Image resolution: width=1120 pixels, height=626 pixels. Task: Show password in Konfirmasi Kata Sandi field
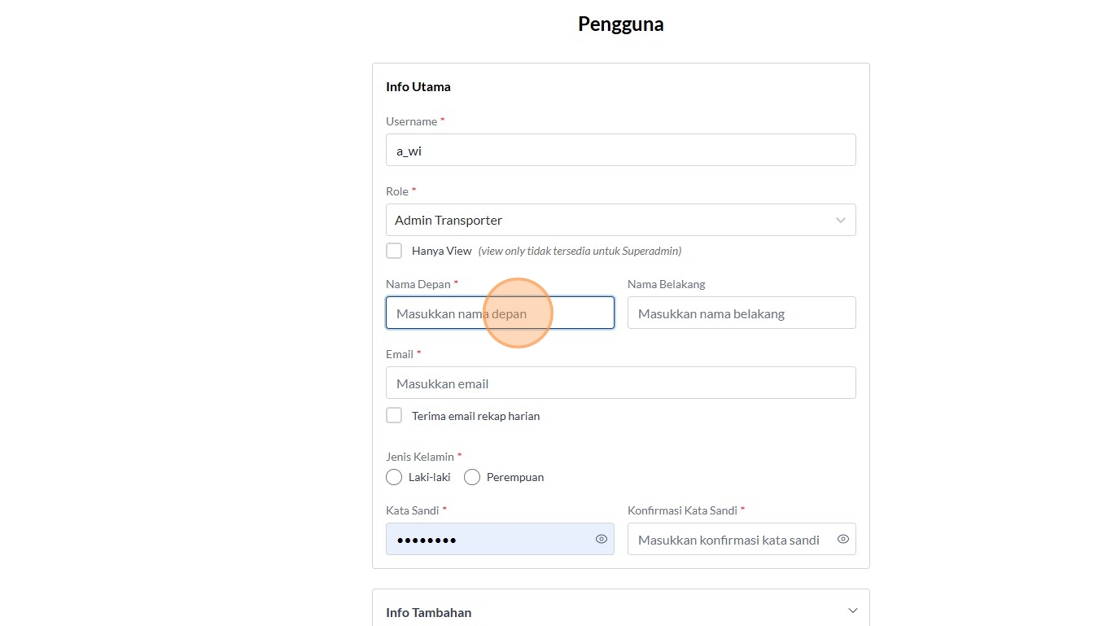click(843, 539)
